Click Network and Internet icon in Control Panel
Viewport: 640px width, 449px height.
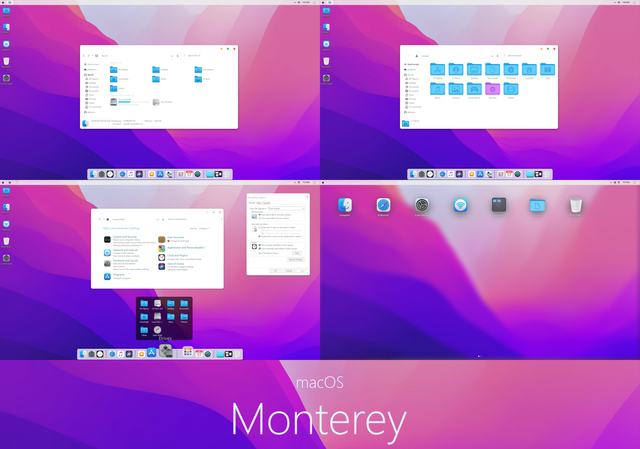[x=107, y=253]
